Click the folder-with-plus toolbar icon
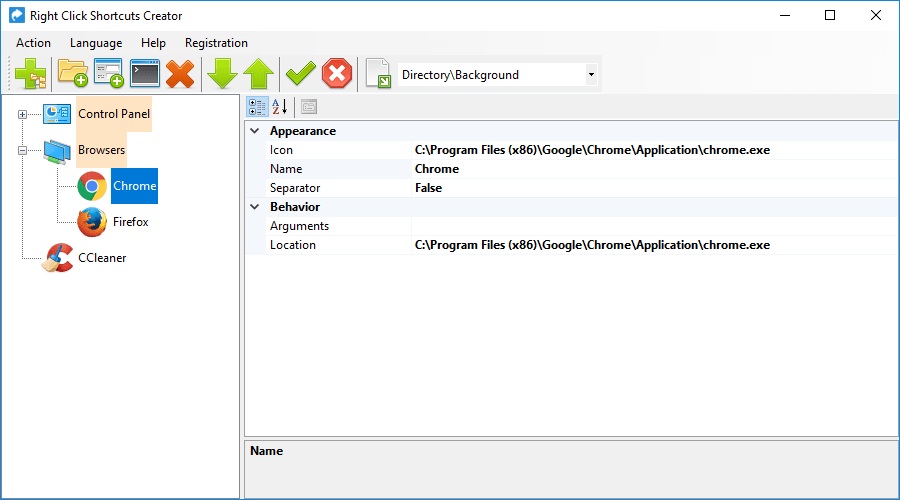The height and width of the screenshot is (500, 900). [x=72, y=74]
